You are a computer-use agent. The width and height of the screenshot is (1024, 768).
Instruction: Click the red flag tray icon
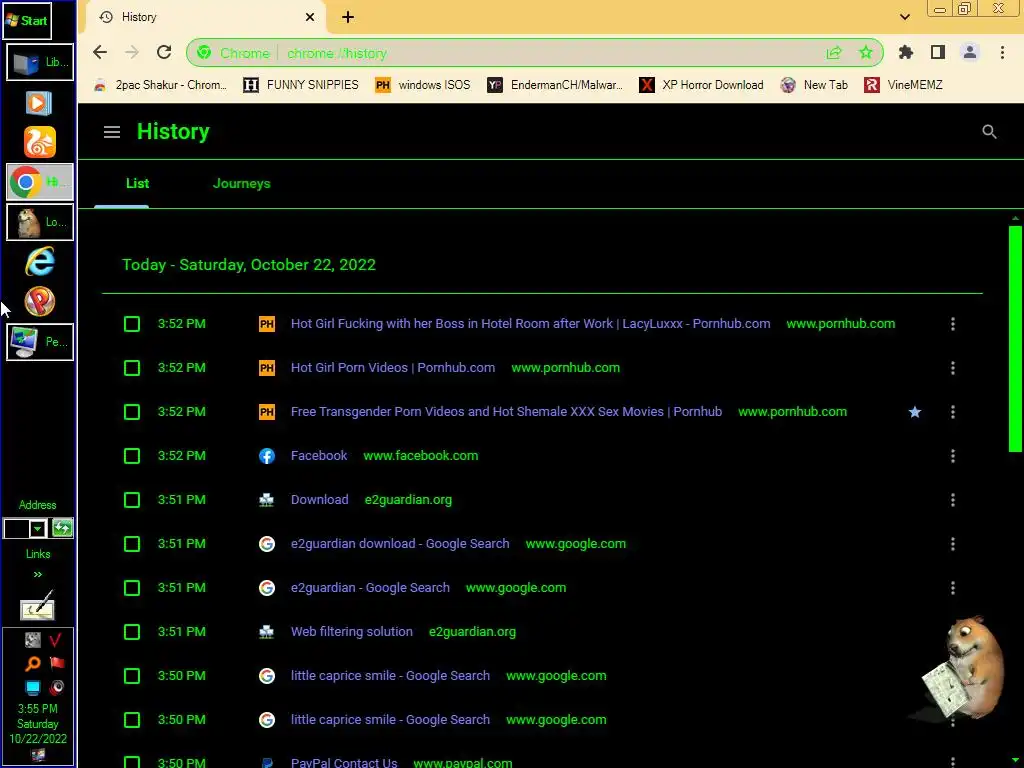click(57, 664)
